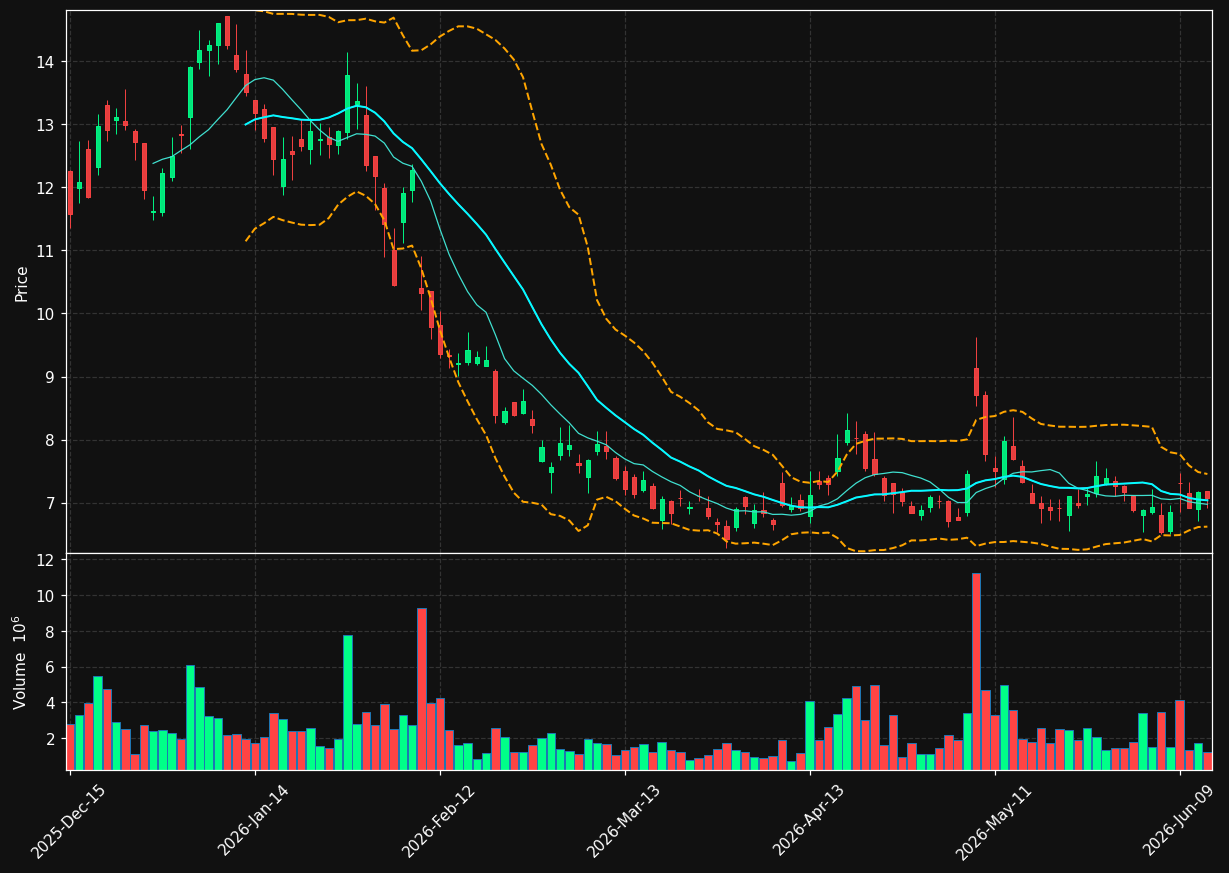Select the 2026-Feb-12 x-axis label
Image resolution: width=1229 pixels, height=873 pixels.
[438, 822]
